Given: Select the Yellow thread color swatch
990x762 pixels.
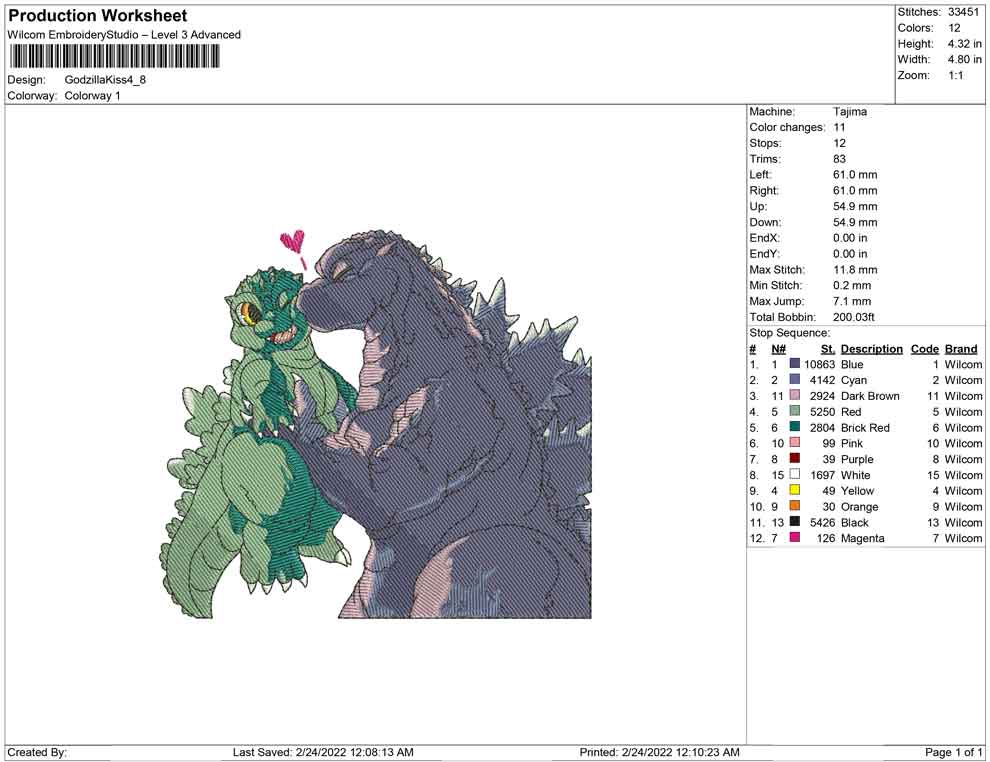Looking at the screenshot, I should click(x=795, y=490).
